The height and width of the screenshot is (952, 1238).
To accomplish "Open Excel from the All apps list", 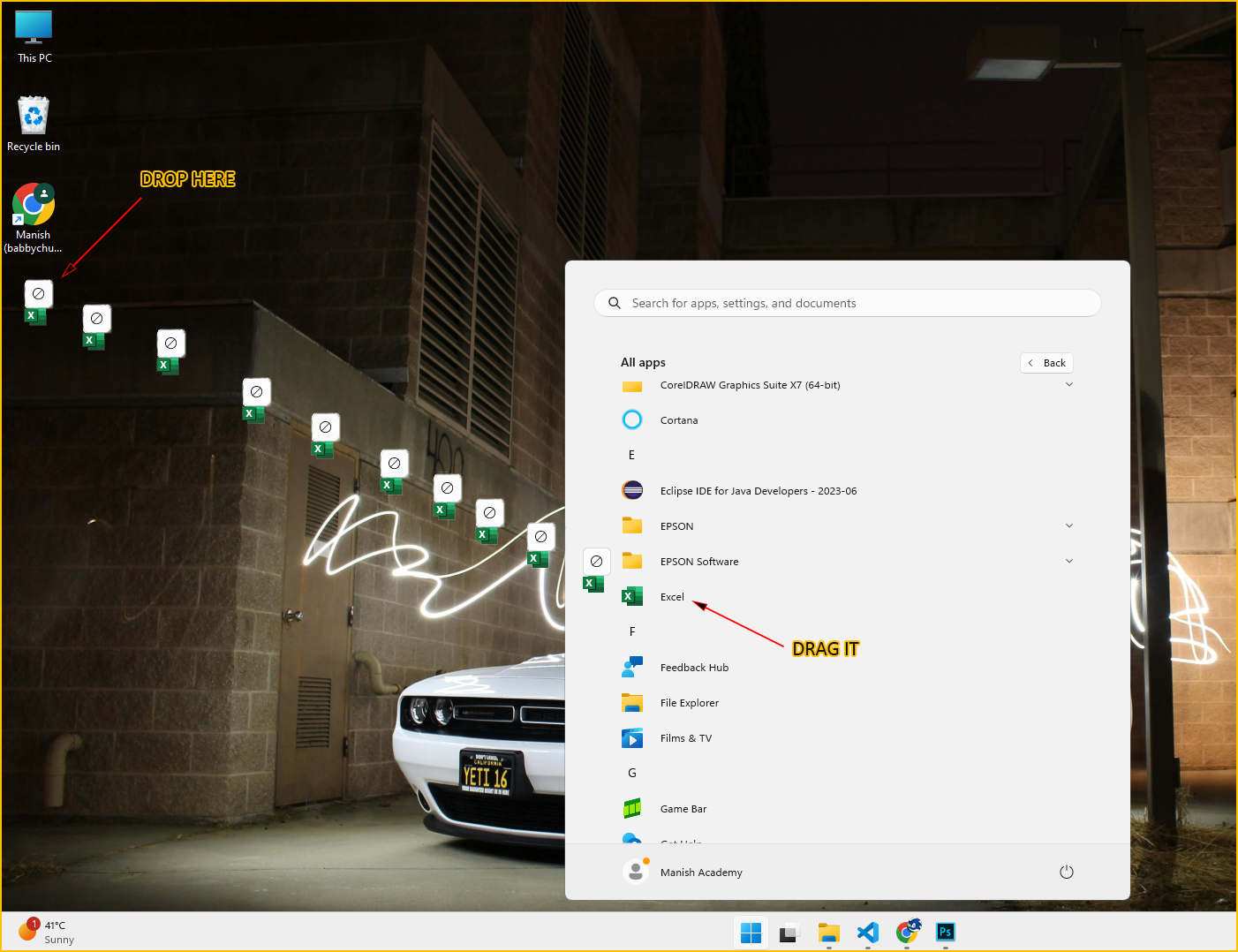I will pos(671,597).
